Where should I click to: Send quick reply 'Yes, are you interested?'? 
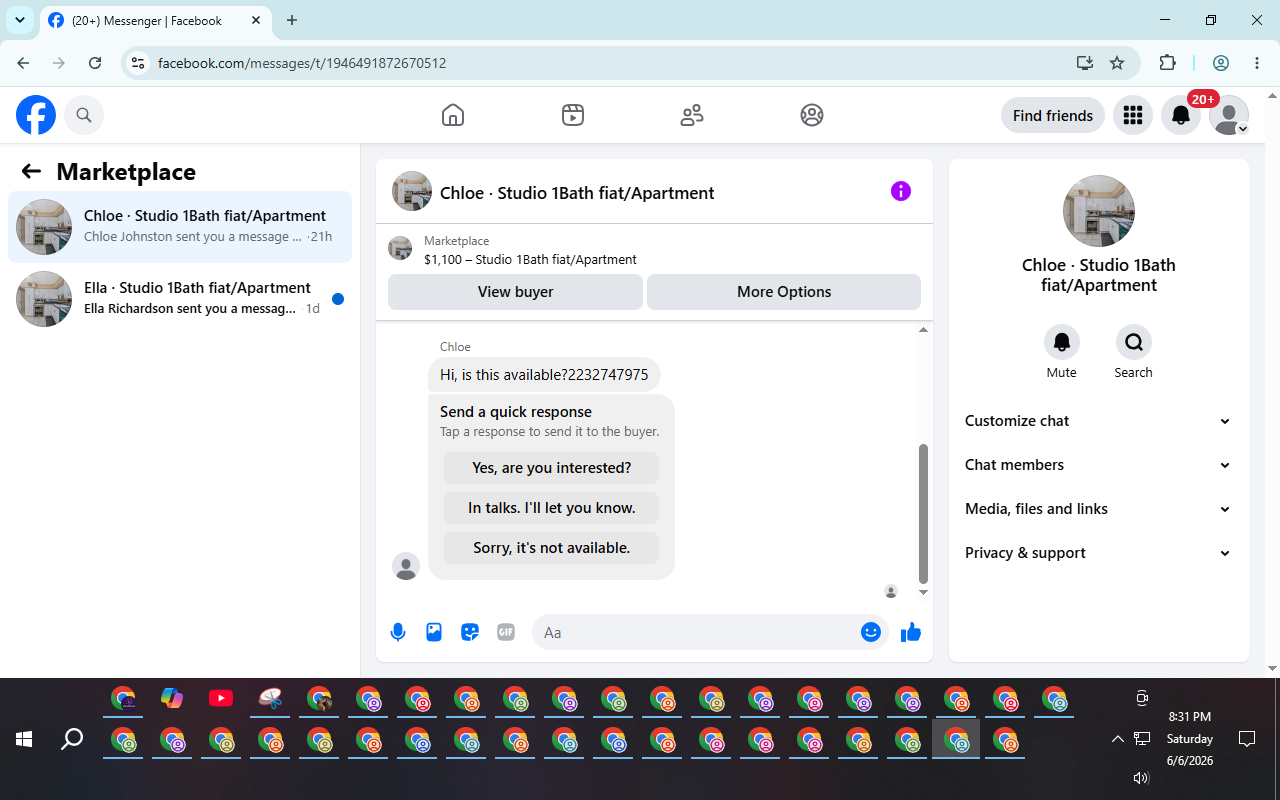pyautogui.click(x=552, y=468)
